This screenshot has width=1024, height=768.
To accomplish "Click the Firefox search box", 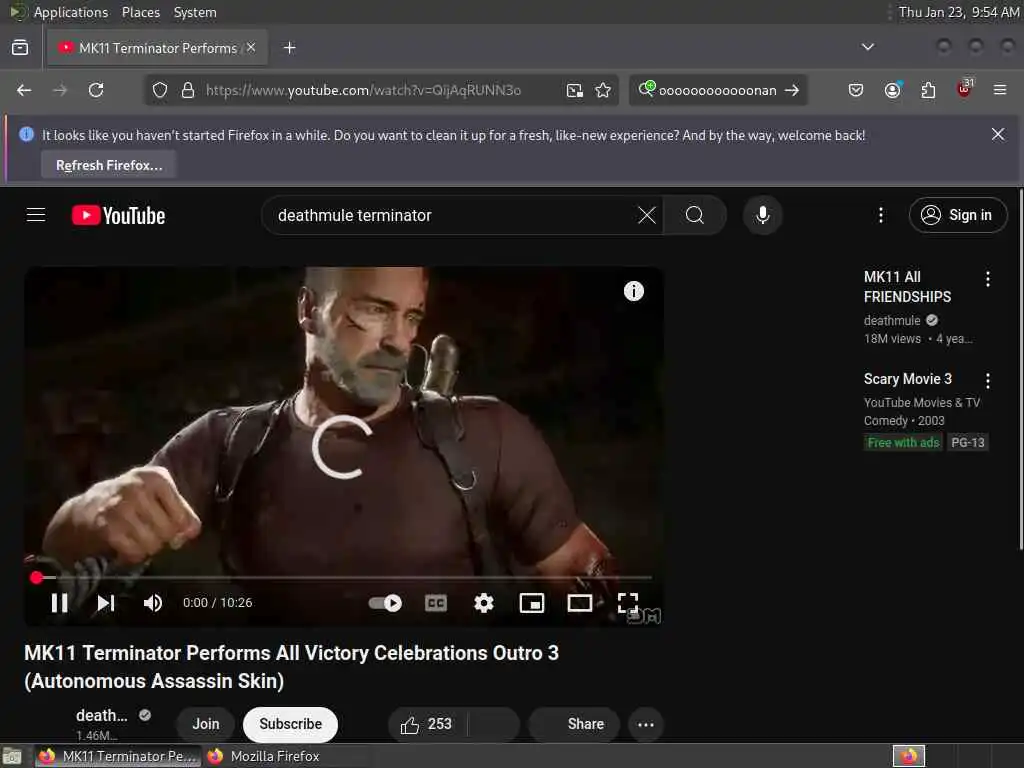I will coord(717,90).
